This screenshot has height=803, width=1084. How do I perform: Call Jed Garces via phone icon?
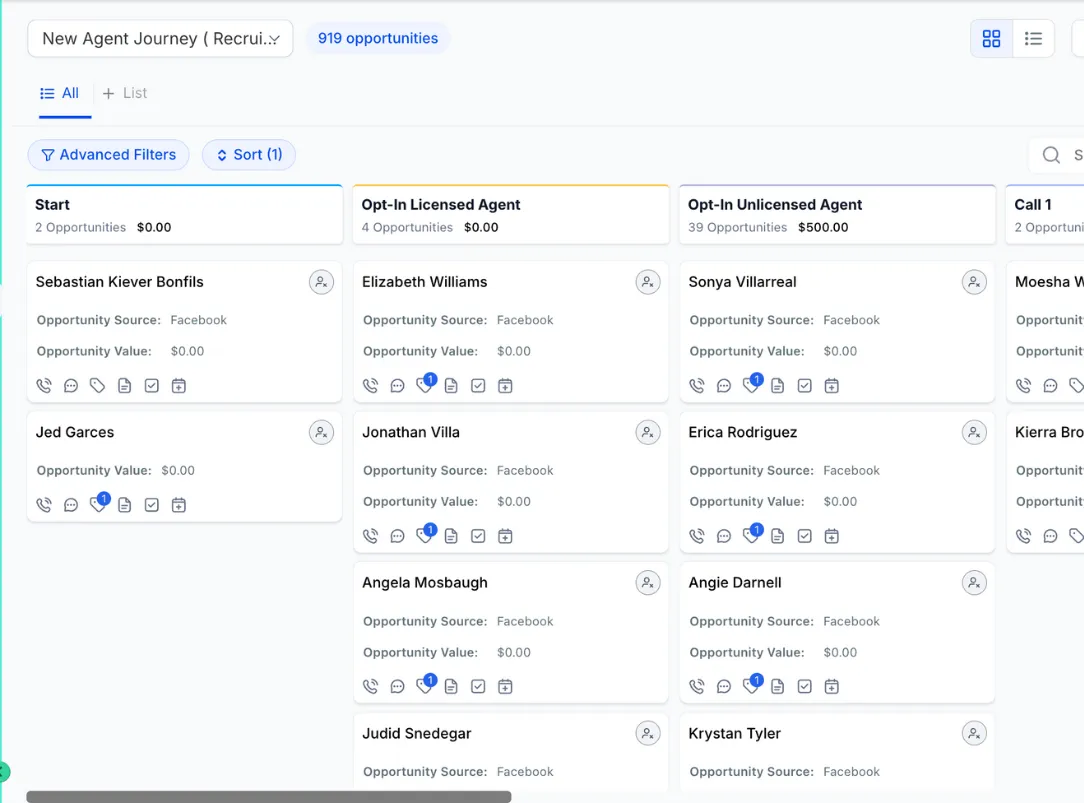[x=44, y=505]
